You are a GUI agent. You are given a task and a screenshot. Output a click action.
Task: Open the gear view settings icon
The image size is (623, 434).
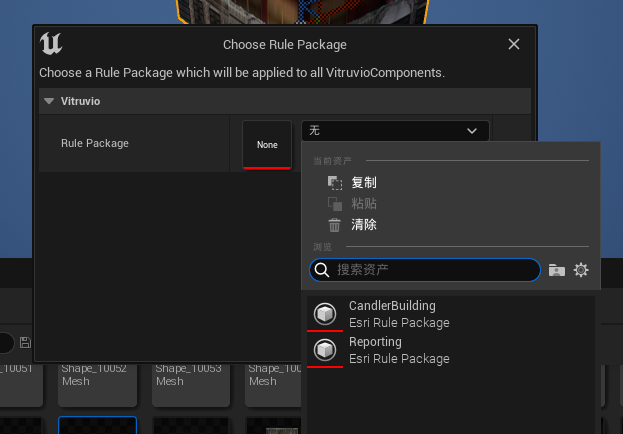coord(581,270)
